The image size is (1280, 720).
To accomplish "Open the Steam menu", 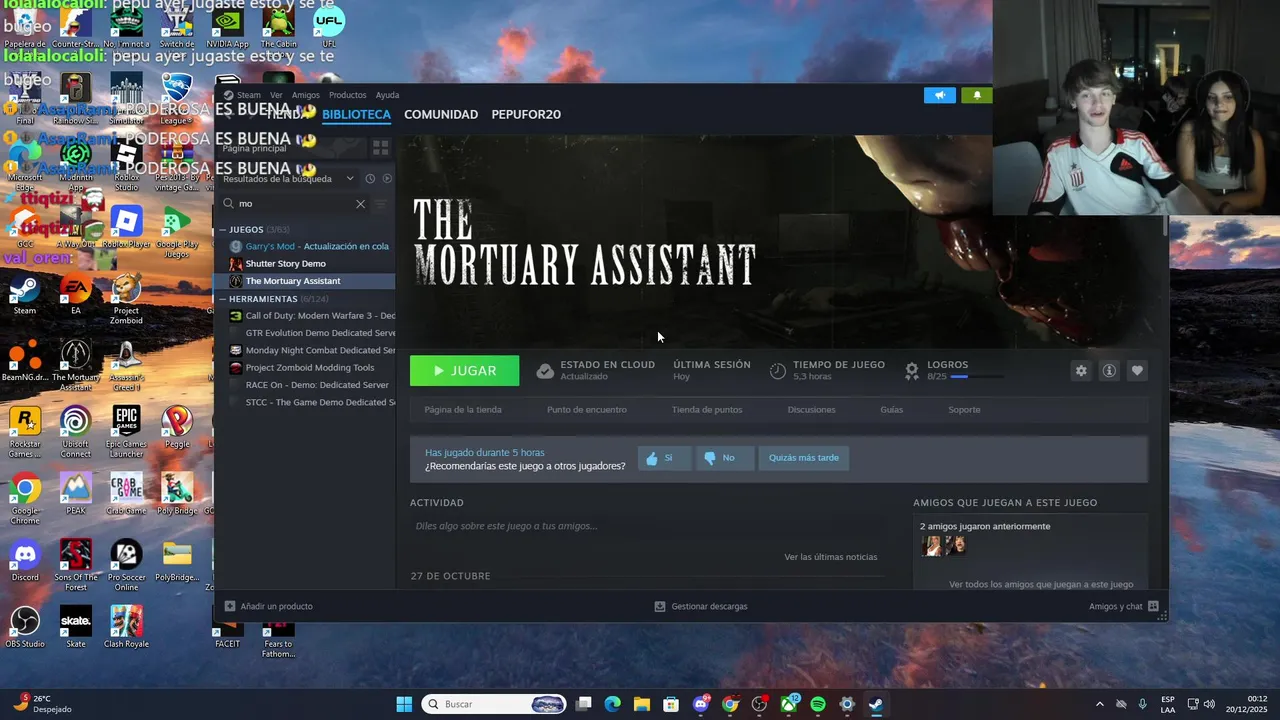I will coord(248,95).
